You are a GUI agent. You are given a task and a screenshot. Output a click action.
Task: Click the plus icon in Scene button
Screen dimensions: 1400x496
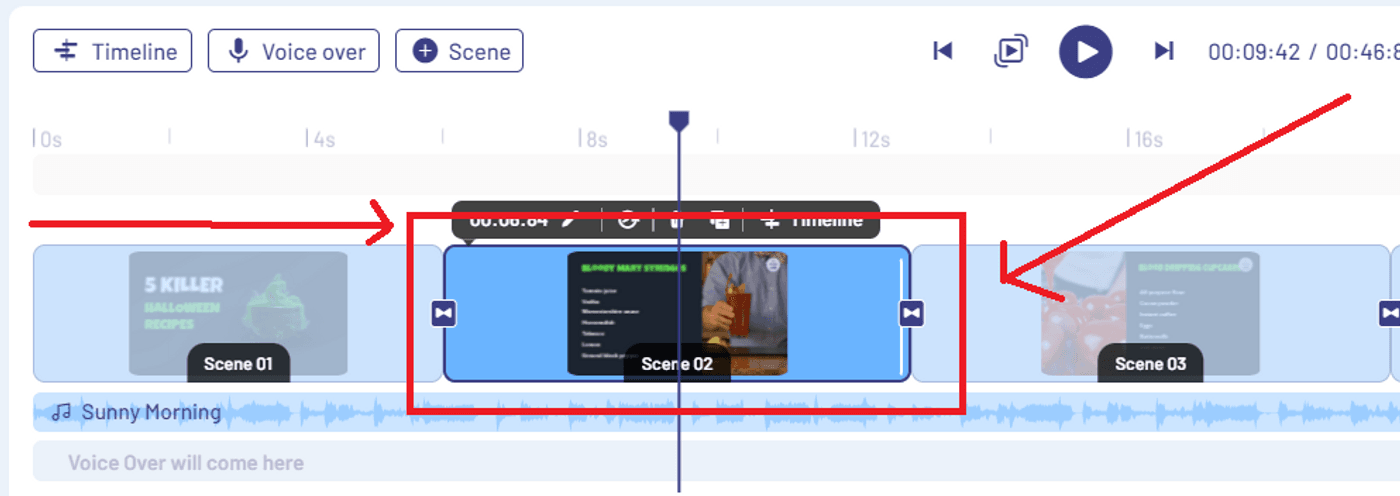[x=425, y=51]
